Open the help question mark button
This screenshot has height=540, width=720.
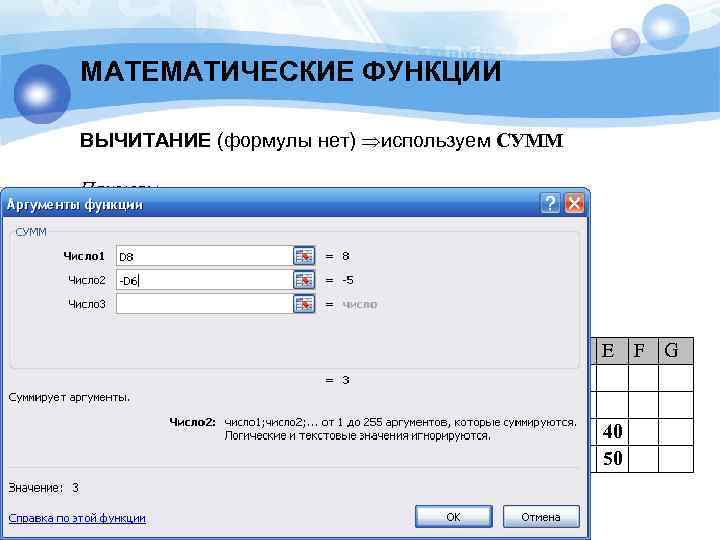tap(550, 203)
